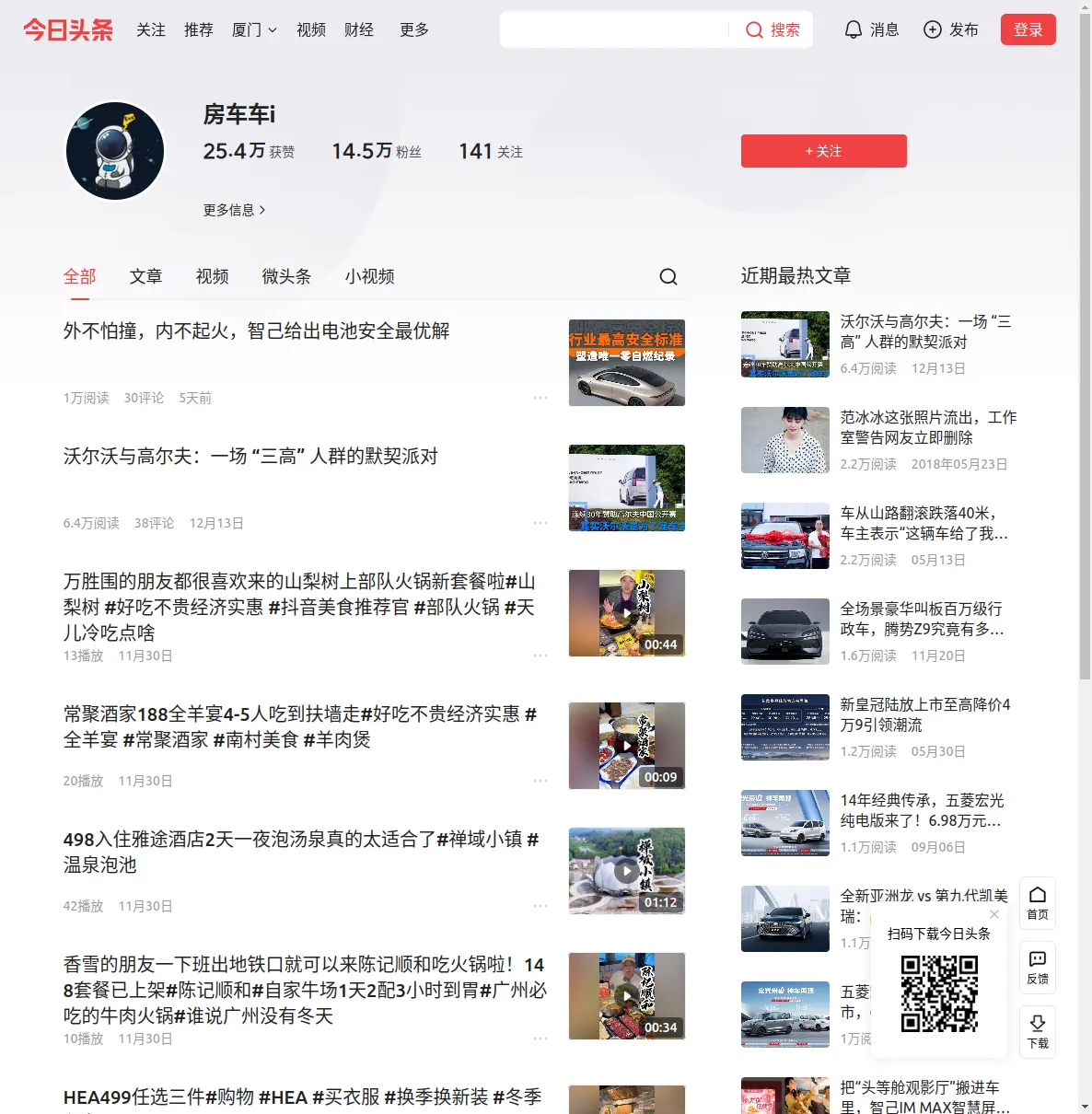Open 推荐 in top navigation

[199, 30]
